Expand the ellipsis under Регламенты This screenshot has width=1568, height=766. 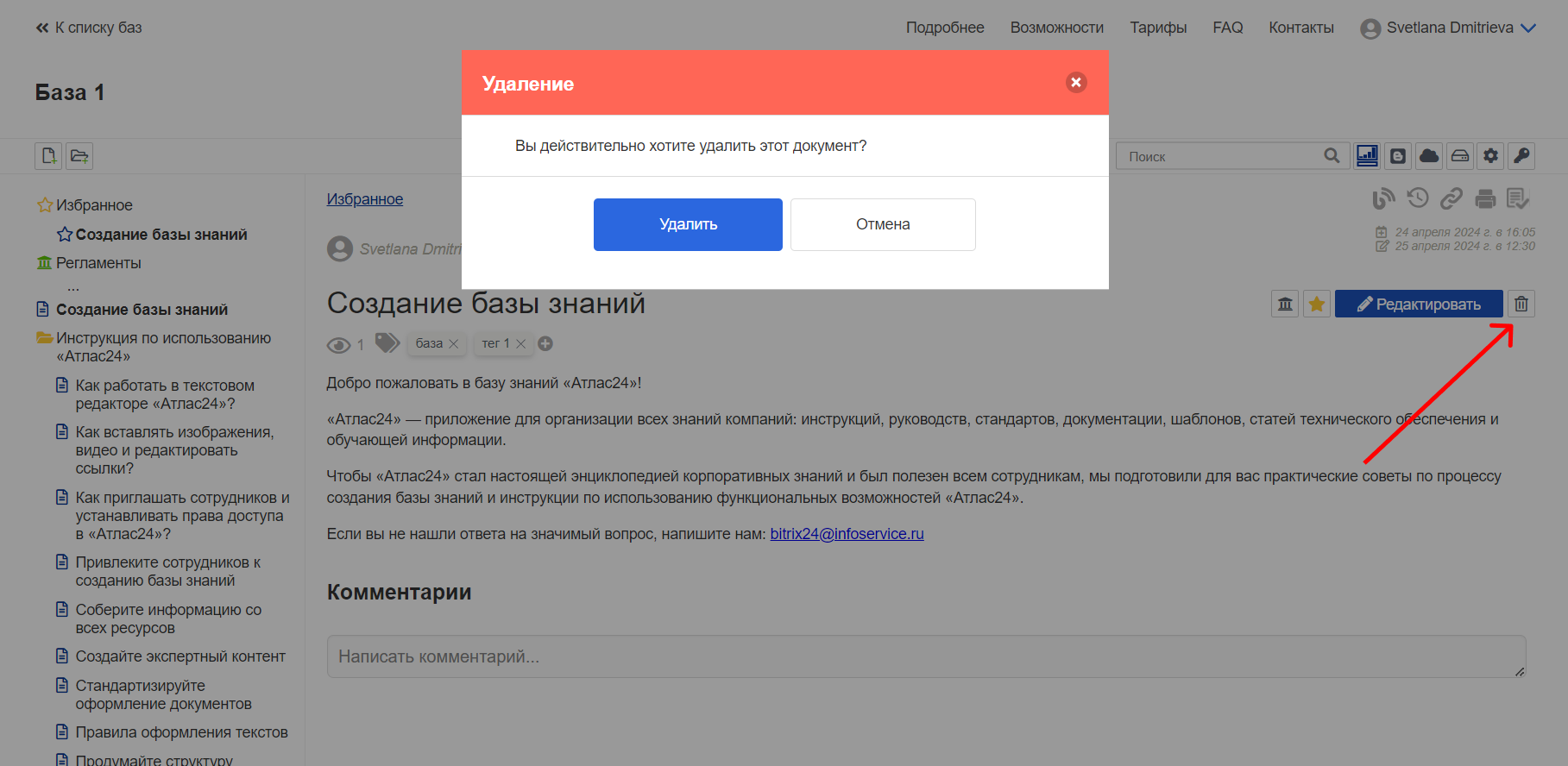point(73,287)
